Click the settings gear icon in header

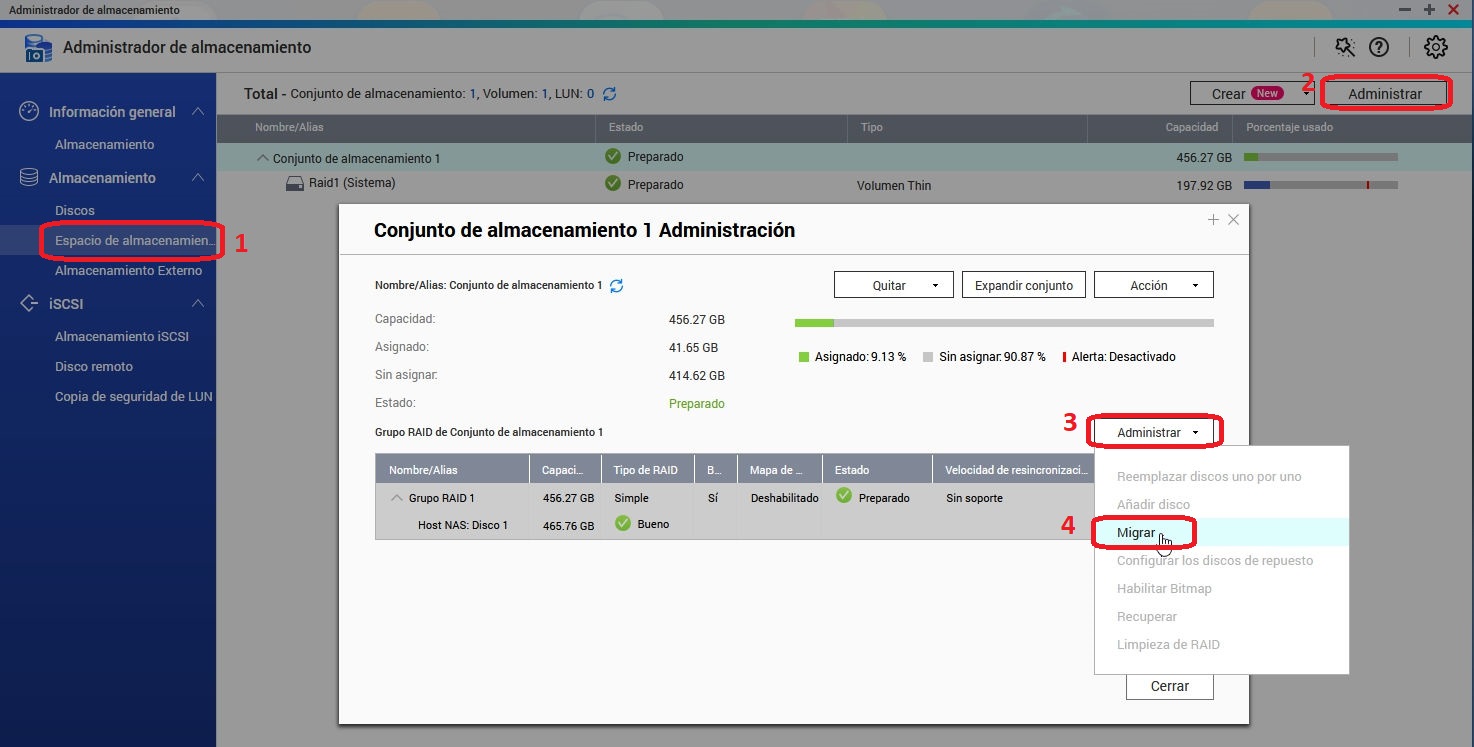1436,47
